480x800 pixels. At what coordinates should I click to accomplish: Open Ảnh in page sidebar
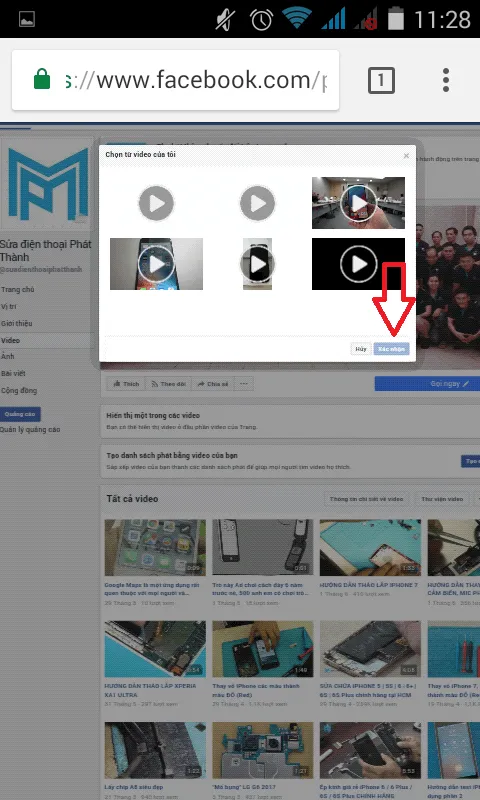8,356
